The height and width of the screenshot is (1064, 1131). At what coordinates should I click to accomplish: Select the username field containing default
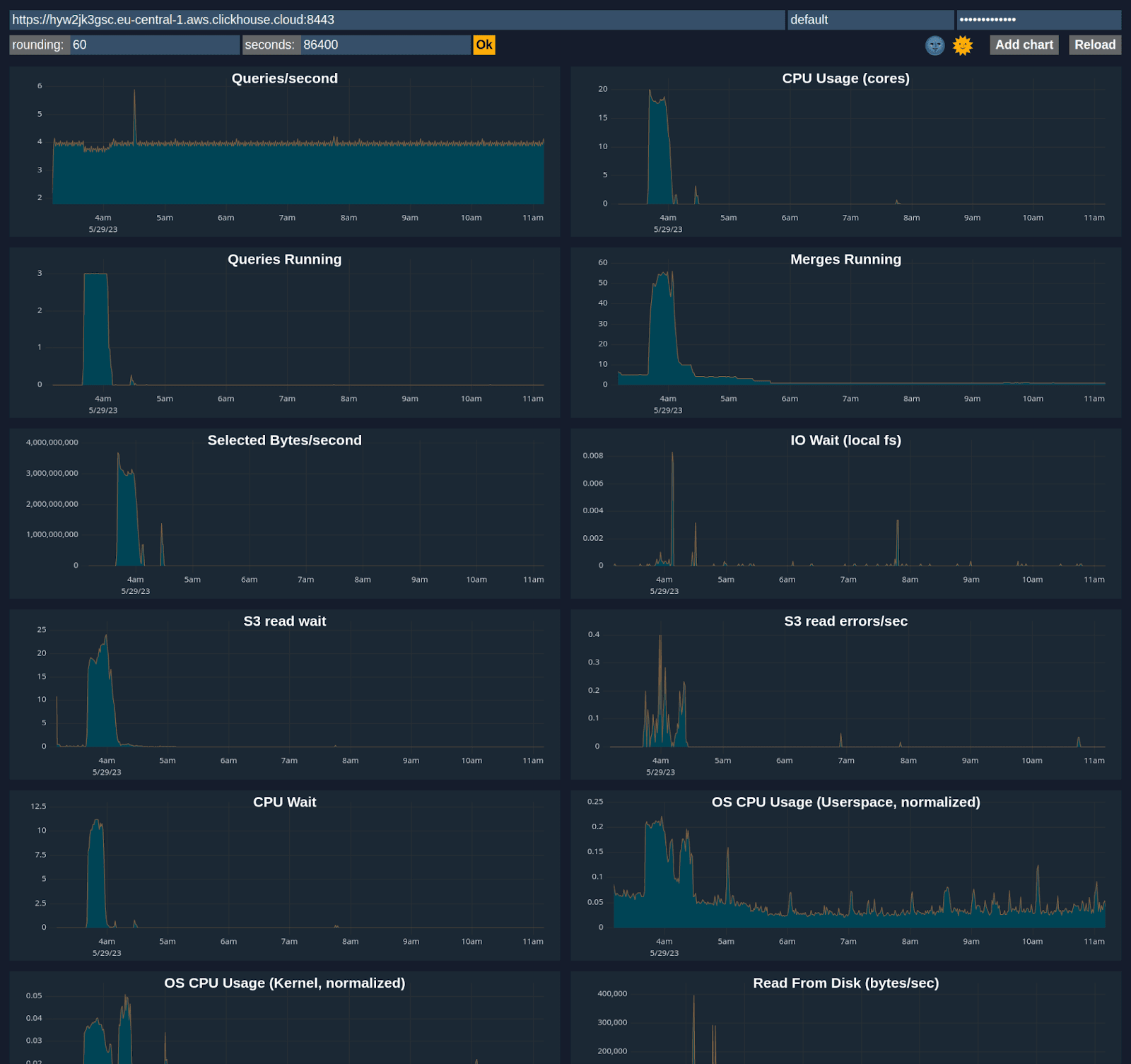869,20
